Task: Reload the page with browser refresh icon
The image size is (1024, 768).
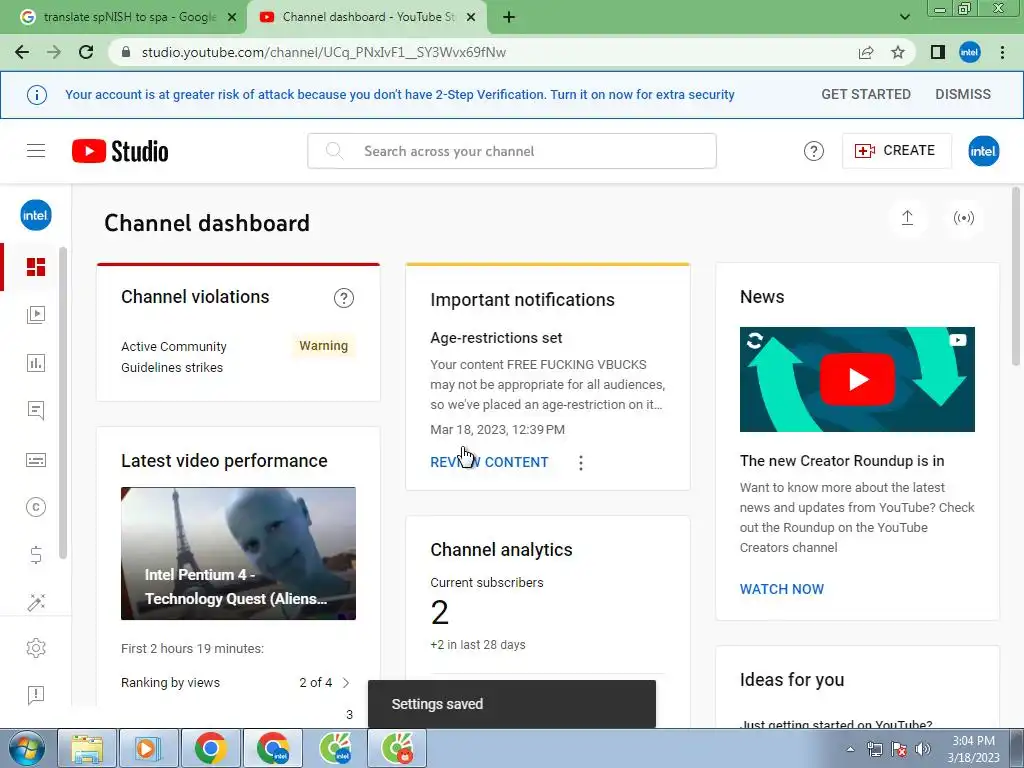Action: (86, 52)
